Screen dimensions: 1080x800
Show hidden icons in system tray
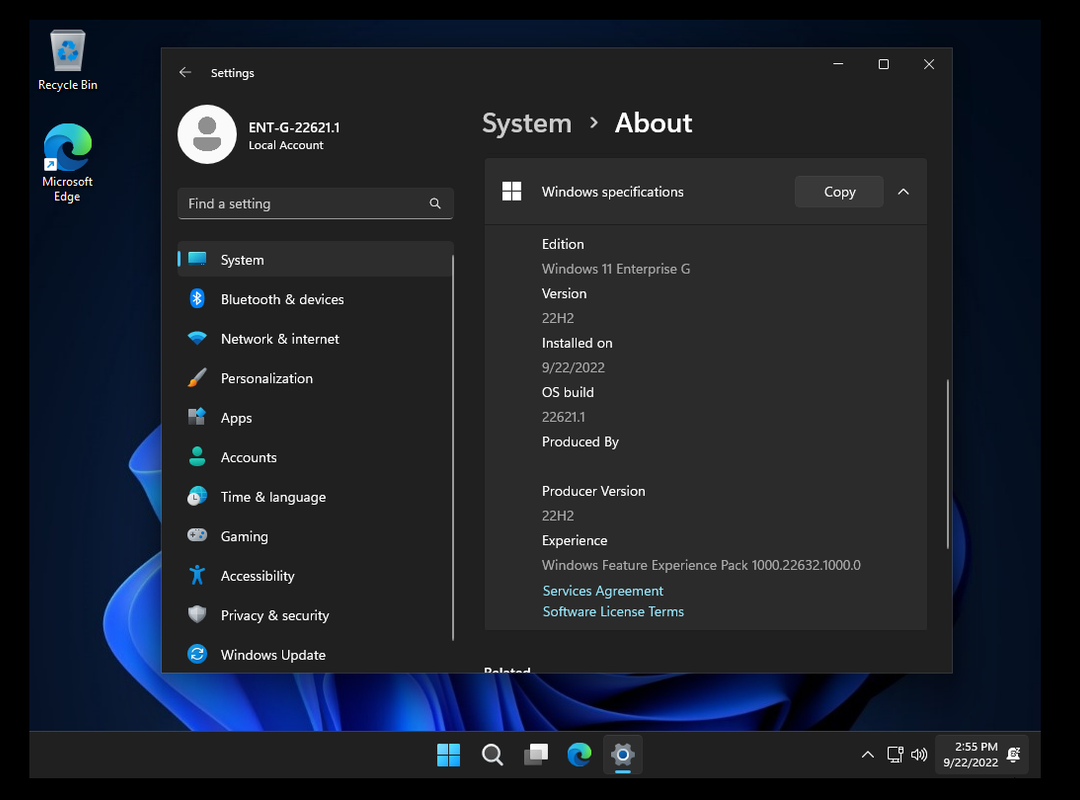867,754
